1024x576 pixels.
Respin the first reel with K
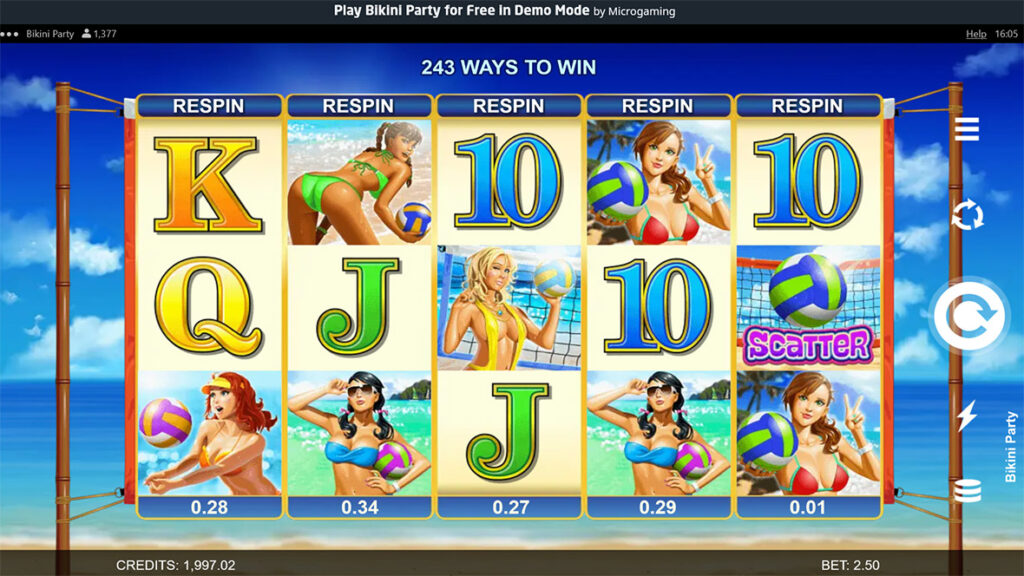pos(209,106)
